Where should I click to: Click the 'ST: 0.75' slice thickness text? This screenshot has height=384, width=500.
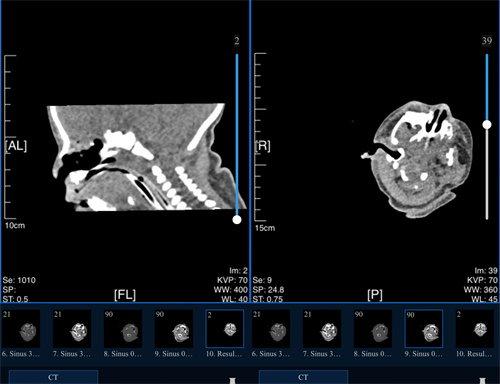(x=268, y=299)
